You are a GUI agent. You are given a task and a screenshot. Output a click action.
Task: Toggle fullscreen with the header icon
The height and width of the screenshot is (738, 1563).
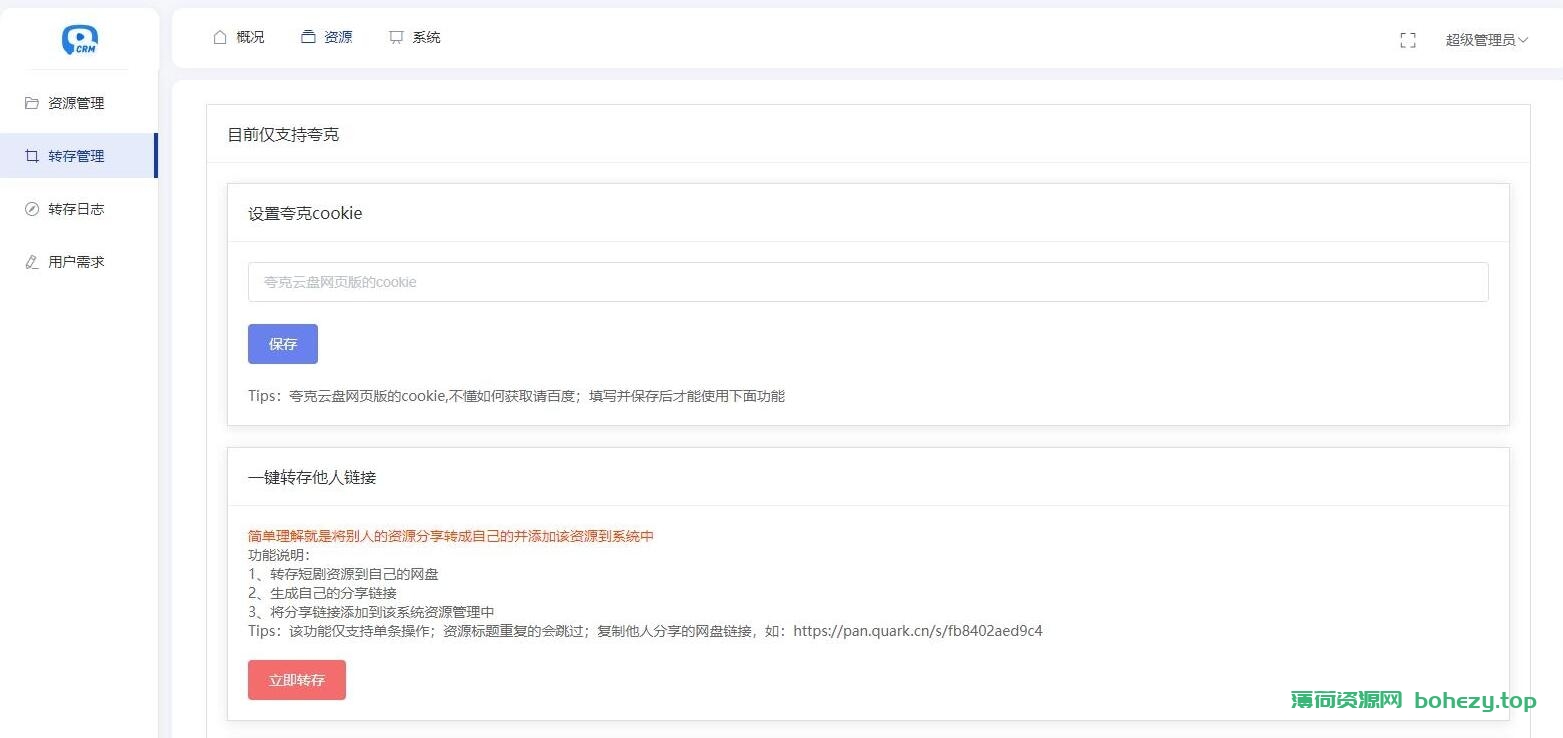click(x=1408, y=40)
